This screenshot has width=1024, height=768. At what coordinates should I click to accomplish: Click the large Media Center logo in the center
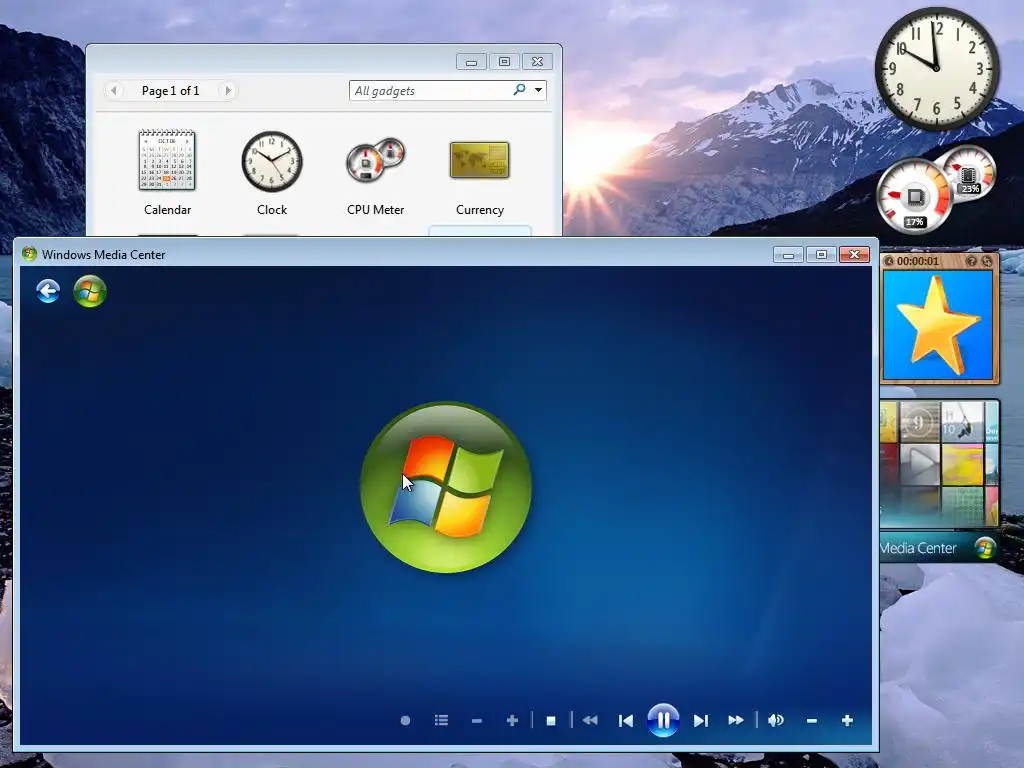pyautogui.click(x=446, y=487)
